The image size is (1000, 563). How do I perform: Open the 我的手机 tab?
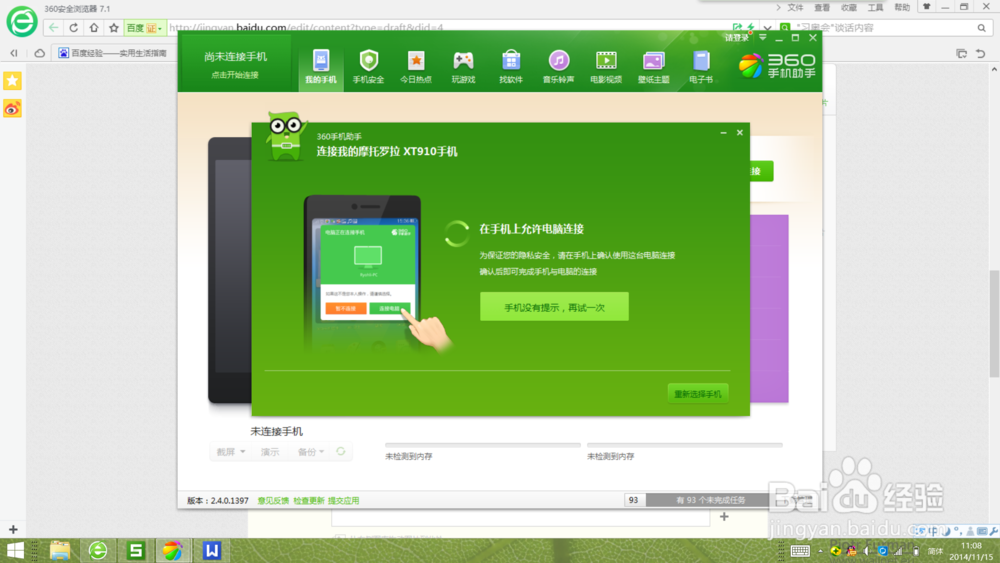click(321, 66)
